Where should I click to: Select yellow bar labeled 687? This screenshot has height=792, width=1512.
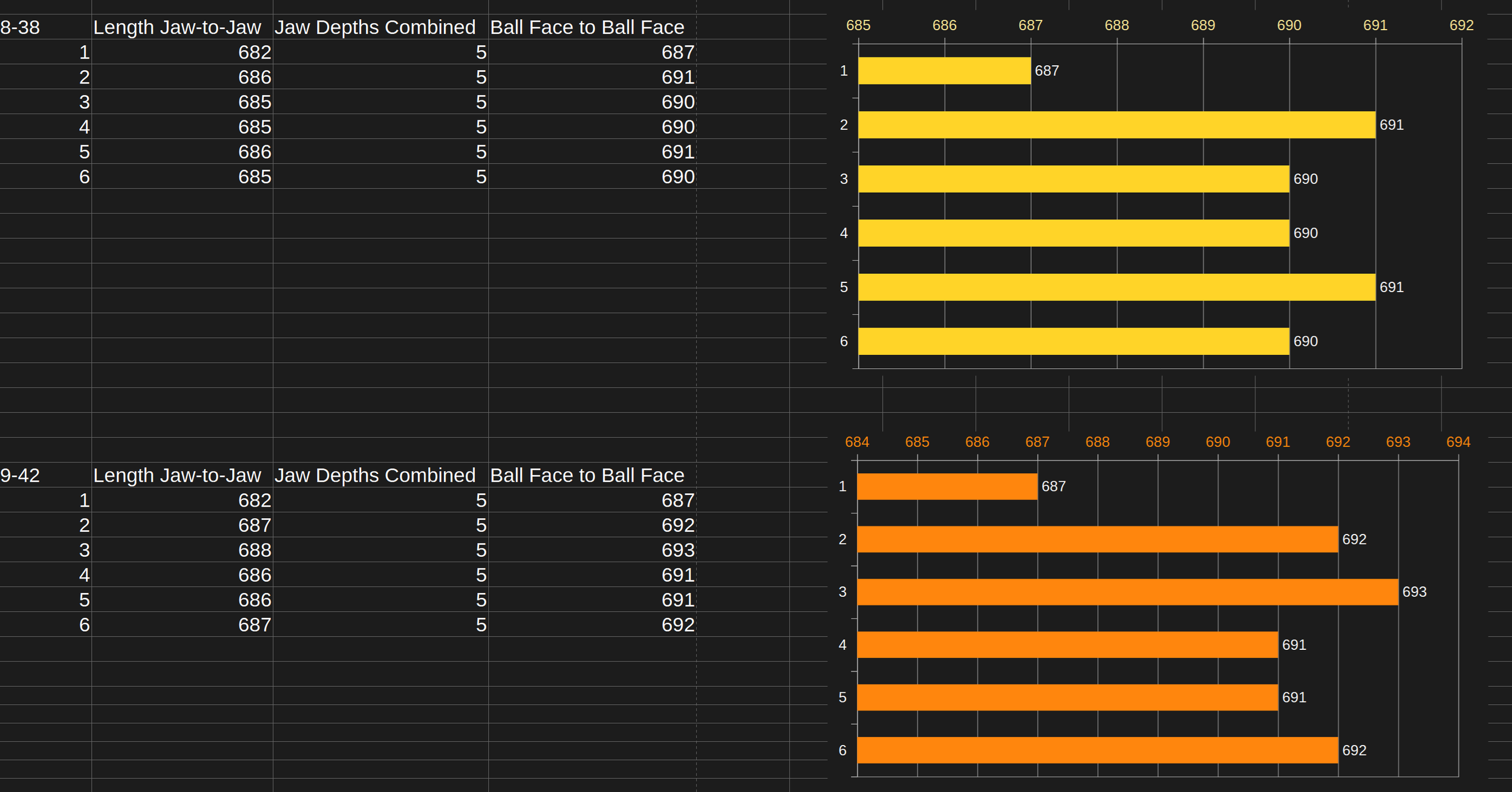(x=943, y=71)
